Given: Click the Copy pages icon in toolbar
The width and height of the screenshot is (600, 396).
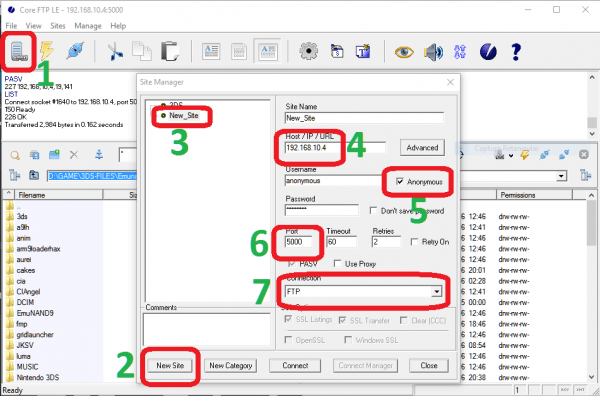Looking at the screenshot, I should tap(142, 51).
